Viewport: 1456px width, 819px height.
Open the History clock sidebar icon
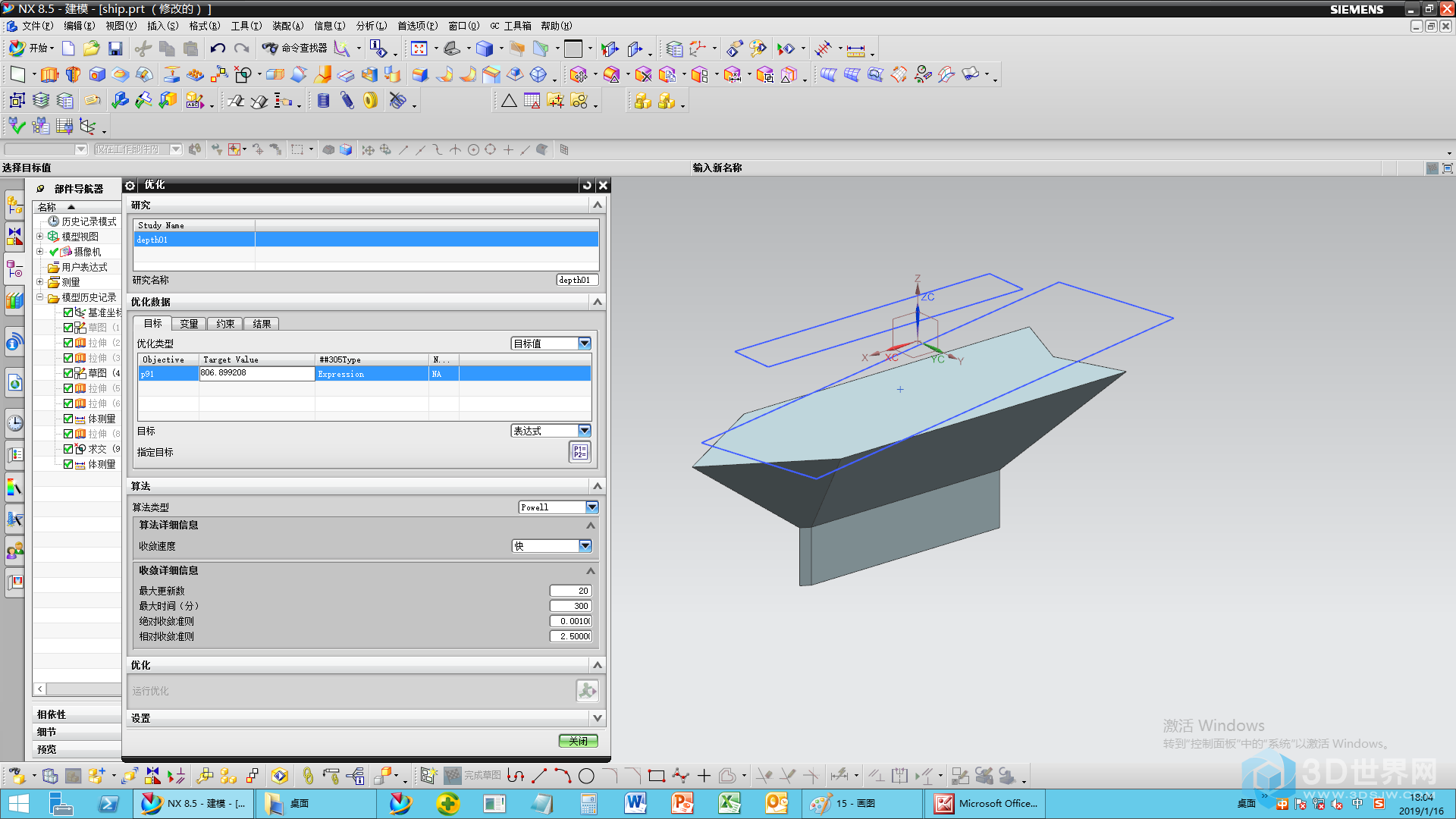[x=14, y=423]
